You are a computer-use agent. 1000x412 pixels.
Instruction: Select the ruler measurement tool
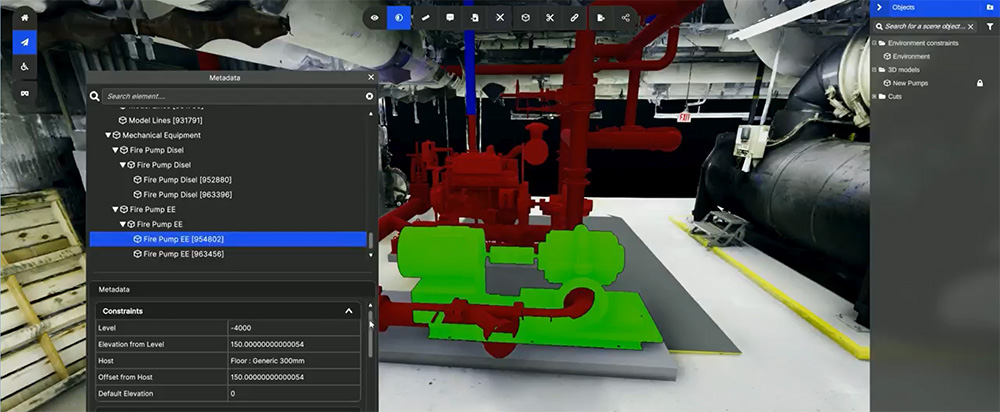(x=425, y=18)
